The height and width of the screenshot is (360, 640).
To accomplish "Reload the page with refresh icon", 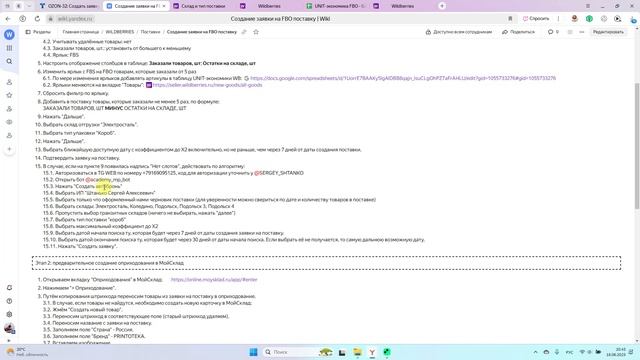I will (x=37, y=19).
